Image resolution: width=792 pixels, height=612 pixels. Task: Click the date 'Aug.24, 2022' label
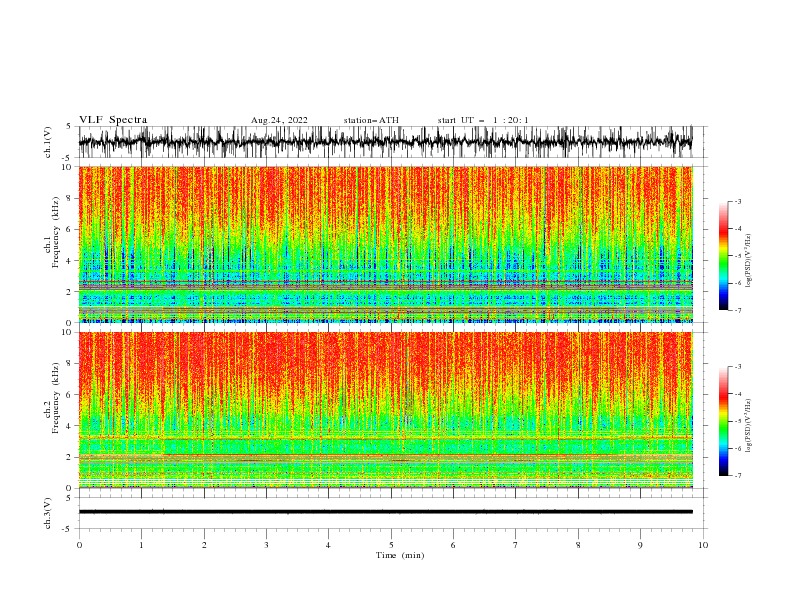[x=279, y=120]
